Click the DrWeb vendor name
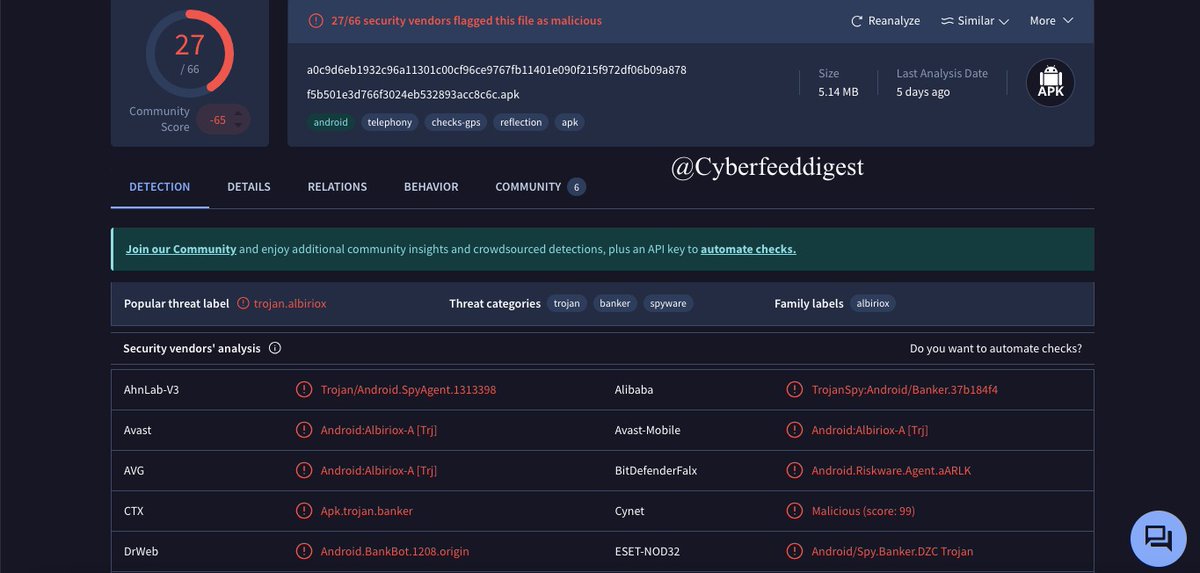This screenshot has height=573, width=1200. [x=141, y=552]
